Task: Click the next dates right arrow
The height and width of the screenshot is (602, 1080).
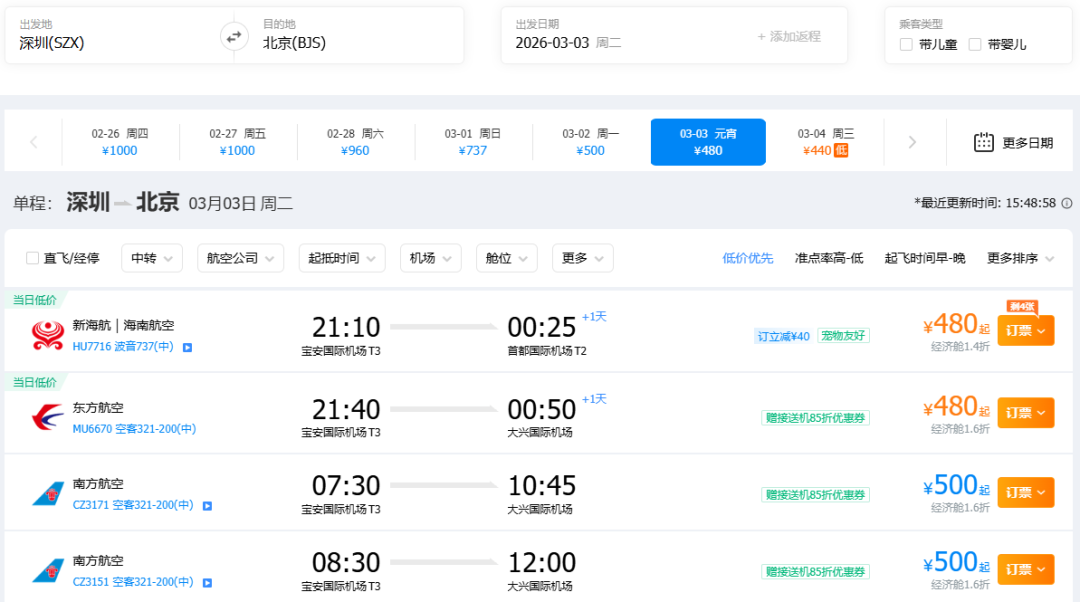Action: pos(911,142)
